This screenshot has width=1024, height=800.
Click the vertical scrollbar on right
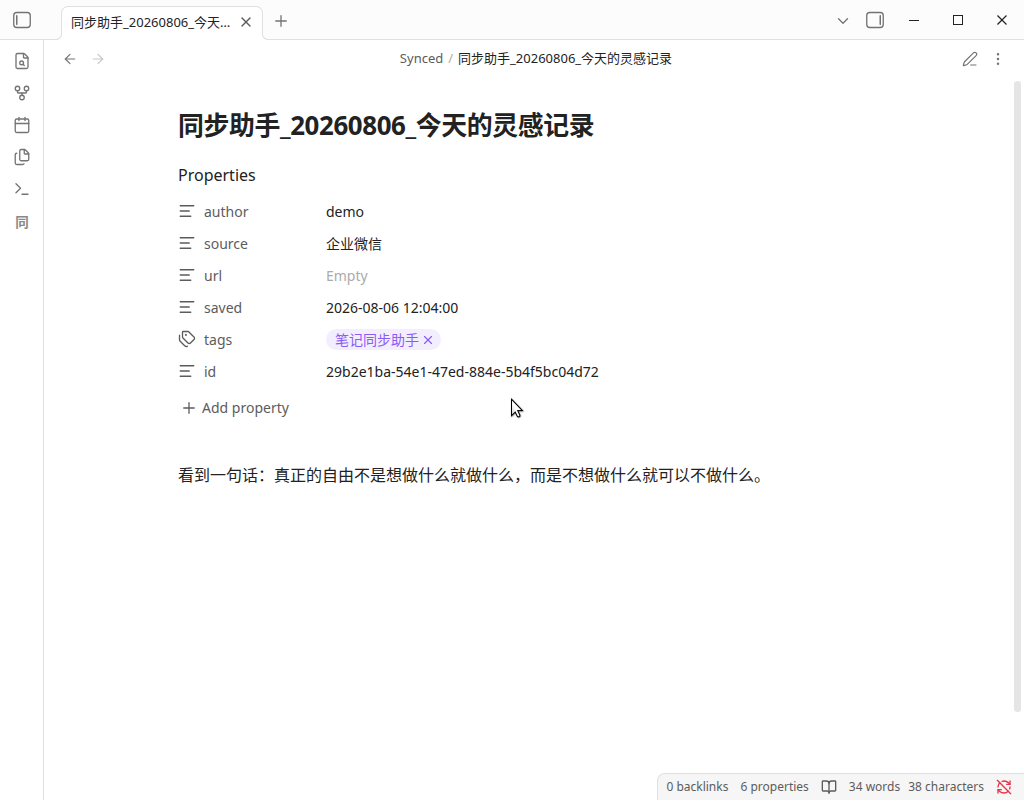[x=1017, y=396]
